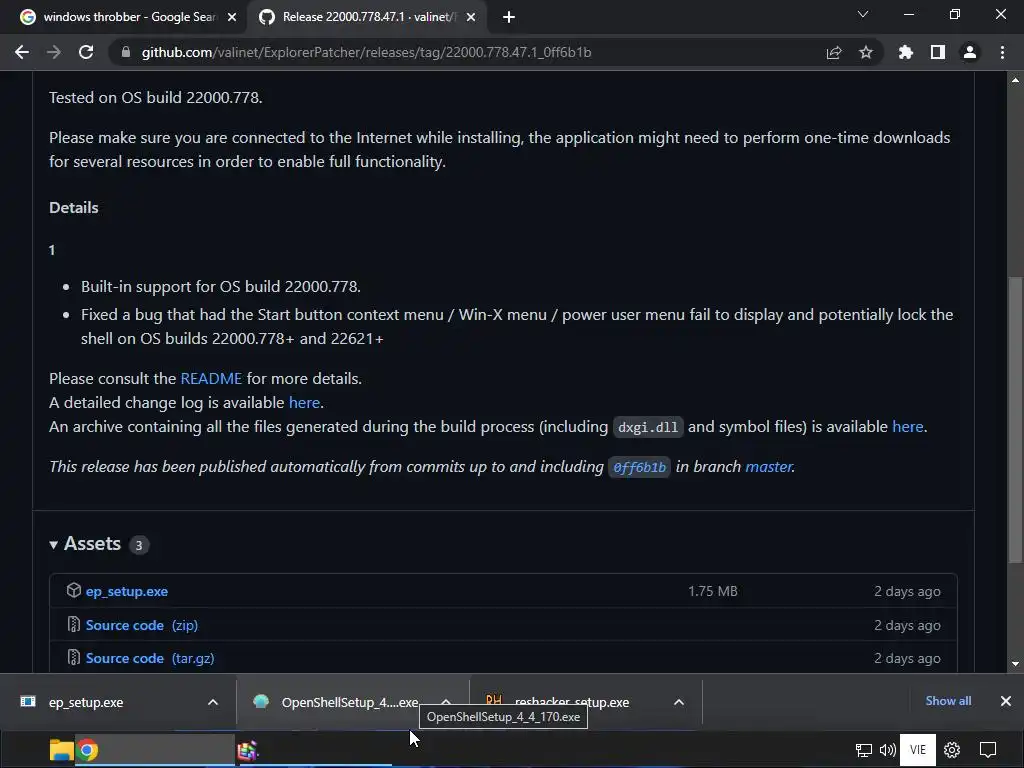Open the volume tray icon
The height and width of the screenshot is (768, 1024).
point(887,750)
